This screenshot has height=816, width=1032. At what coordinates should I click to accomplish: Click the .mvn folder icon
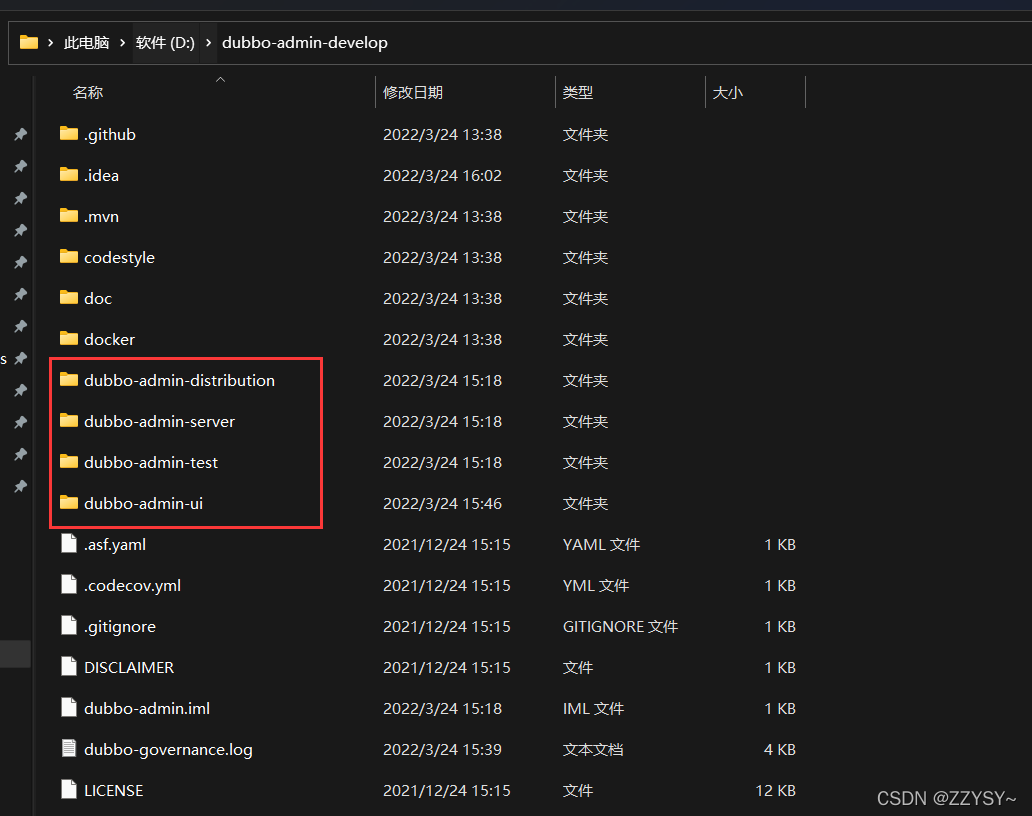(x=68, y=216)
